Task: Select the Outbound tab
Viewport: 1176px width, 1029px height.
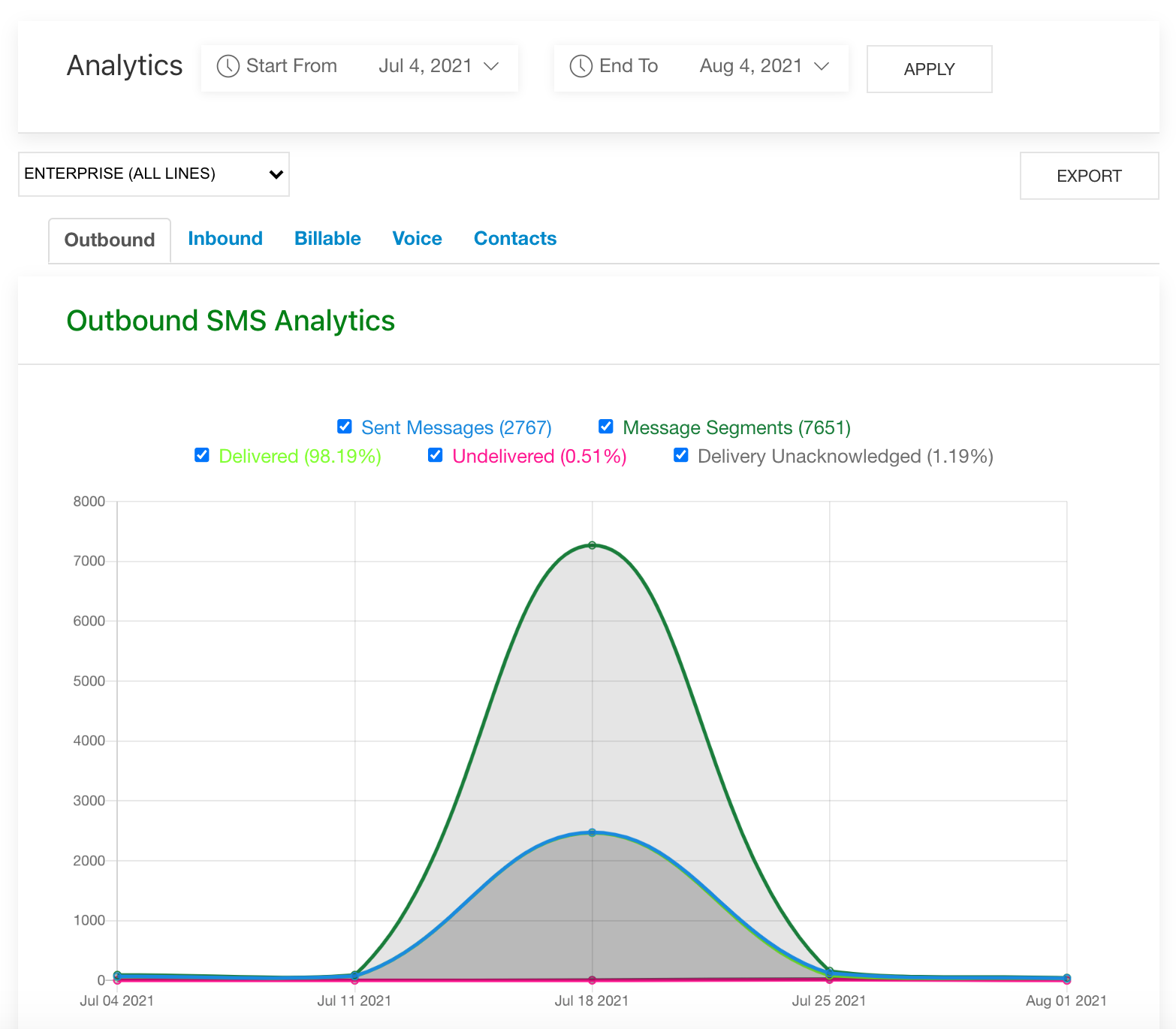Action: (x=109, y=240)
